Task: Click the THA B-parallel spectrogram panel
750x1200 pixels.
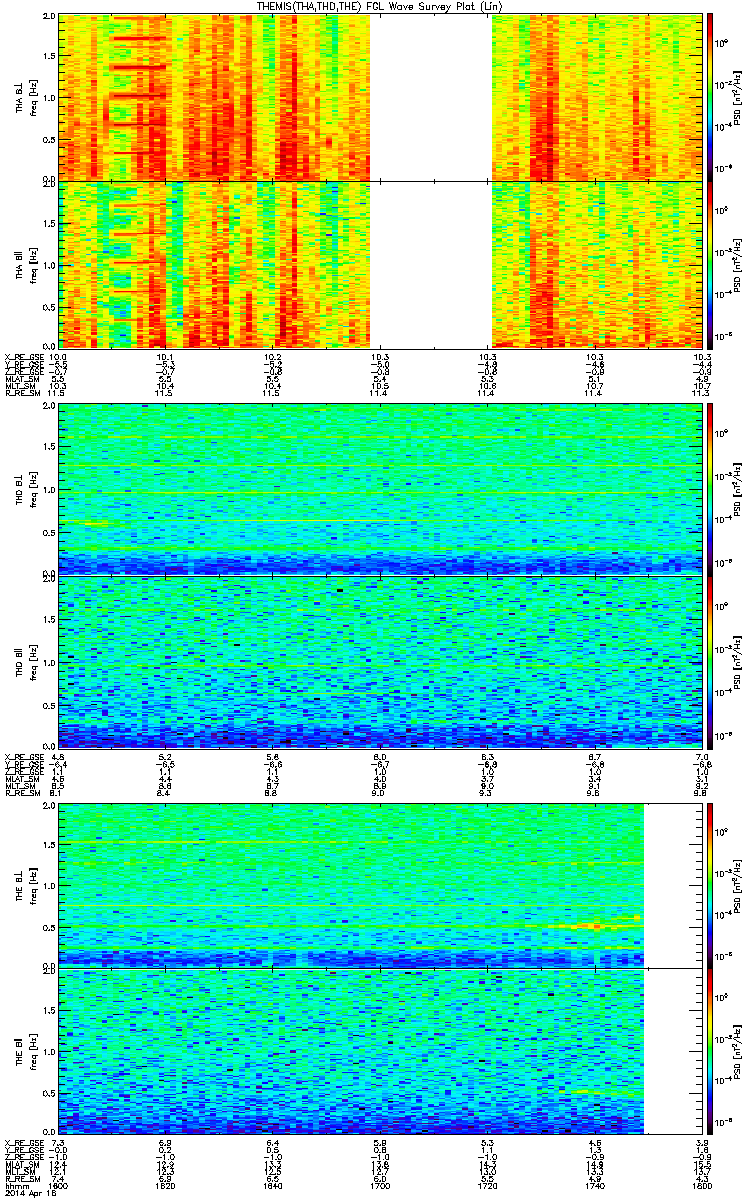Action: pyautogui.click(x=381, y=264)
